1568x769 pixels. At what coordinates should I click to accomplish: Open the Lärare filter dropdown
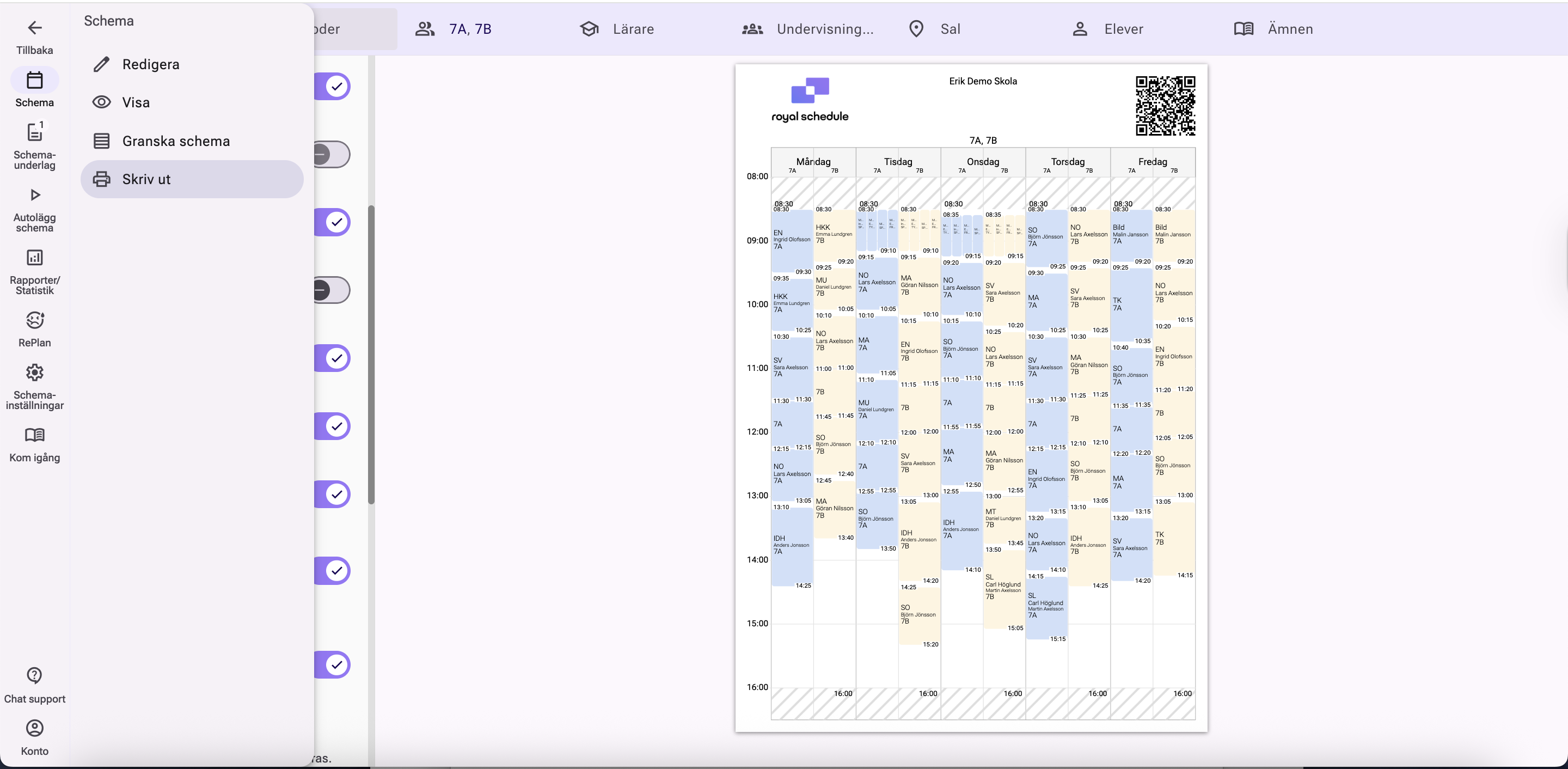pyautogui.click(x=633, y=29)
